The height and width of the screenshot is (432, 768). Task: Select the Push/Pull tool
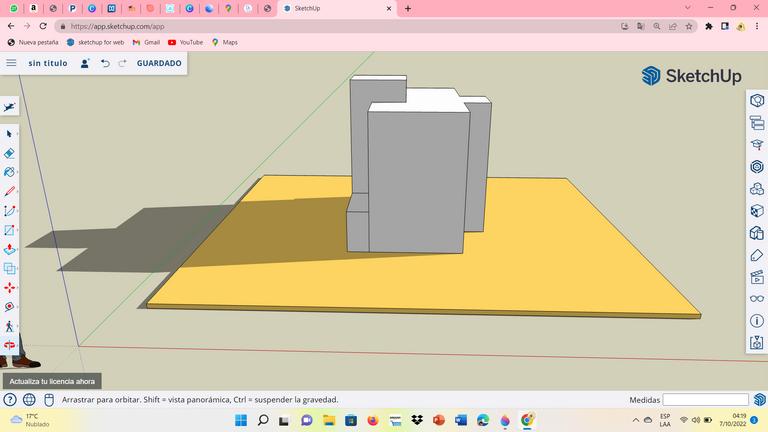click(9, 249)
